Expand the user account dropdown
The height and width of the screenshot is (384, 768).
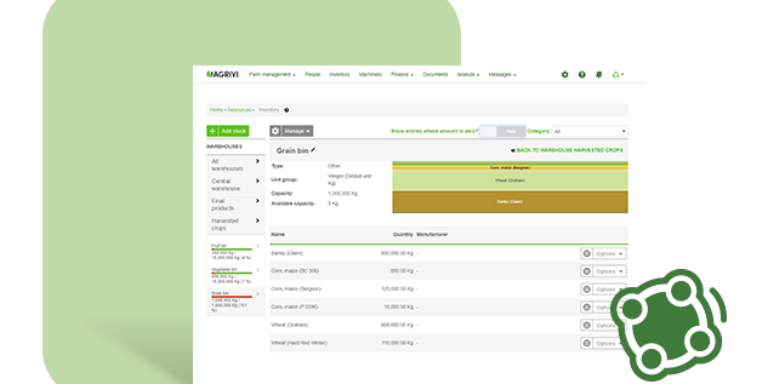point(618,75)
